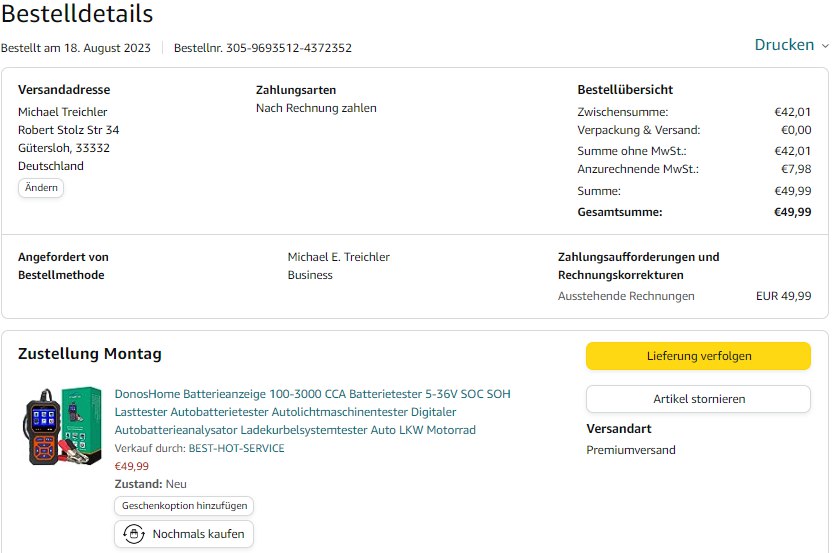Click street Robert Stolz Str 34
Viewport: 835px width, 553px height.
tap(68, 130)
